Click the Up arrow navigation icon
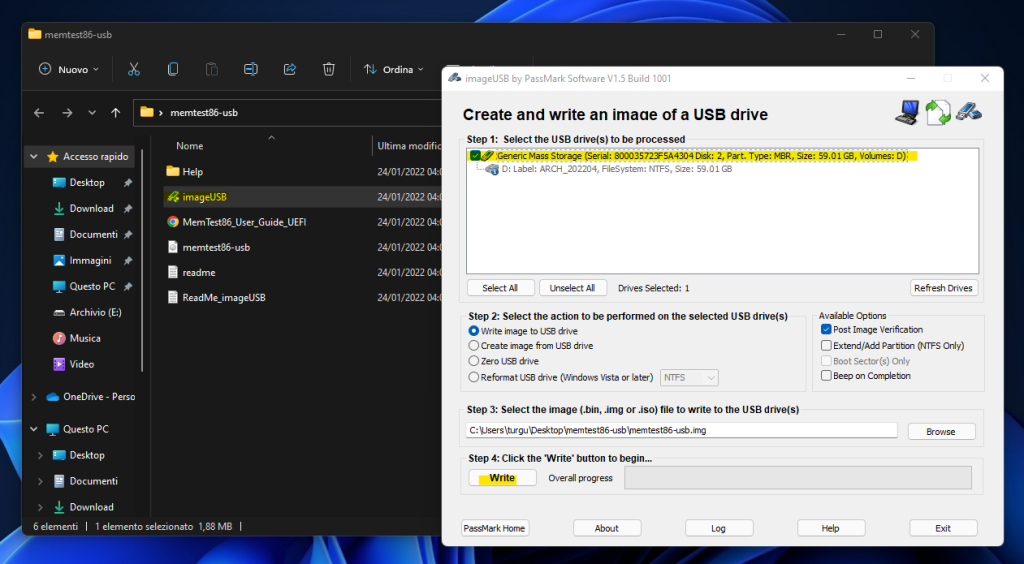1024x564 pixels. (116, 112)
